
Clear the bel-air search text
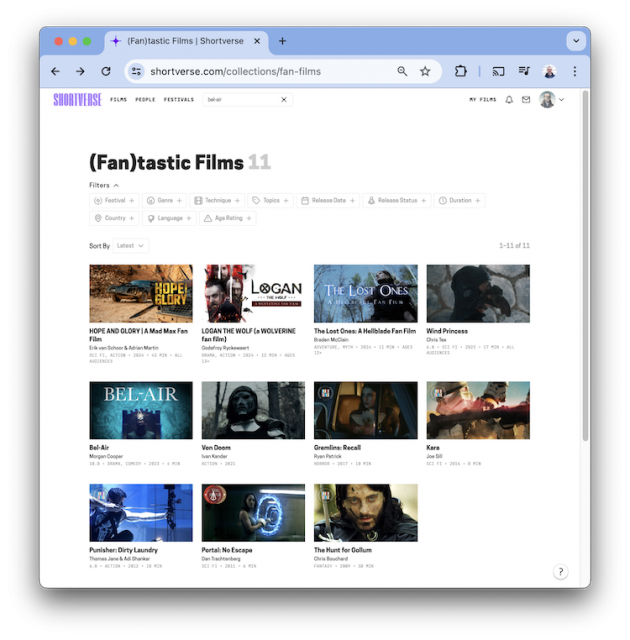pos(284,100)
